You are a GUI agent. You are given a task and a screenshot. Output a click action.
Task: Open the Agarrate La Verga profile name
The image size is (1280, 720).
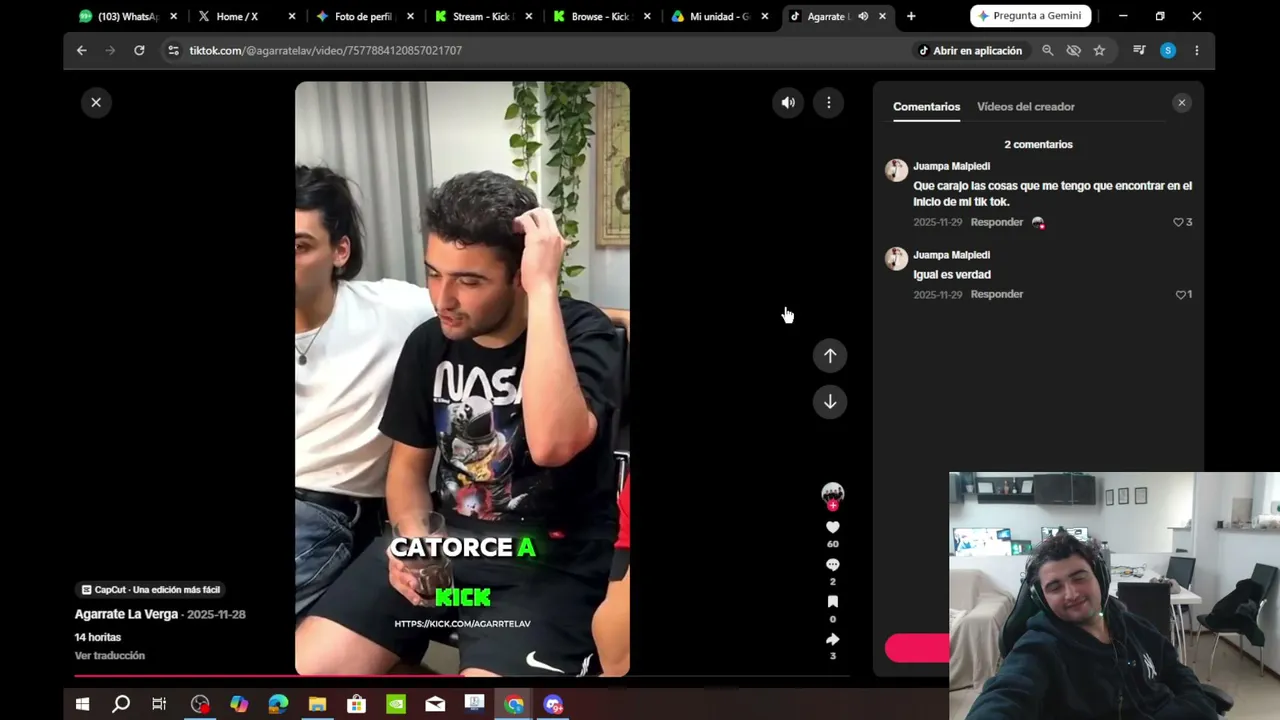point(126,614)
